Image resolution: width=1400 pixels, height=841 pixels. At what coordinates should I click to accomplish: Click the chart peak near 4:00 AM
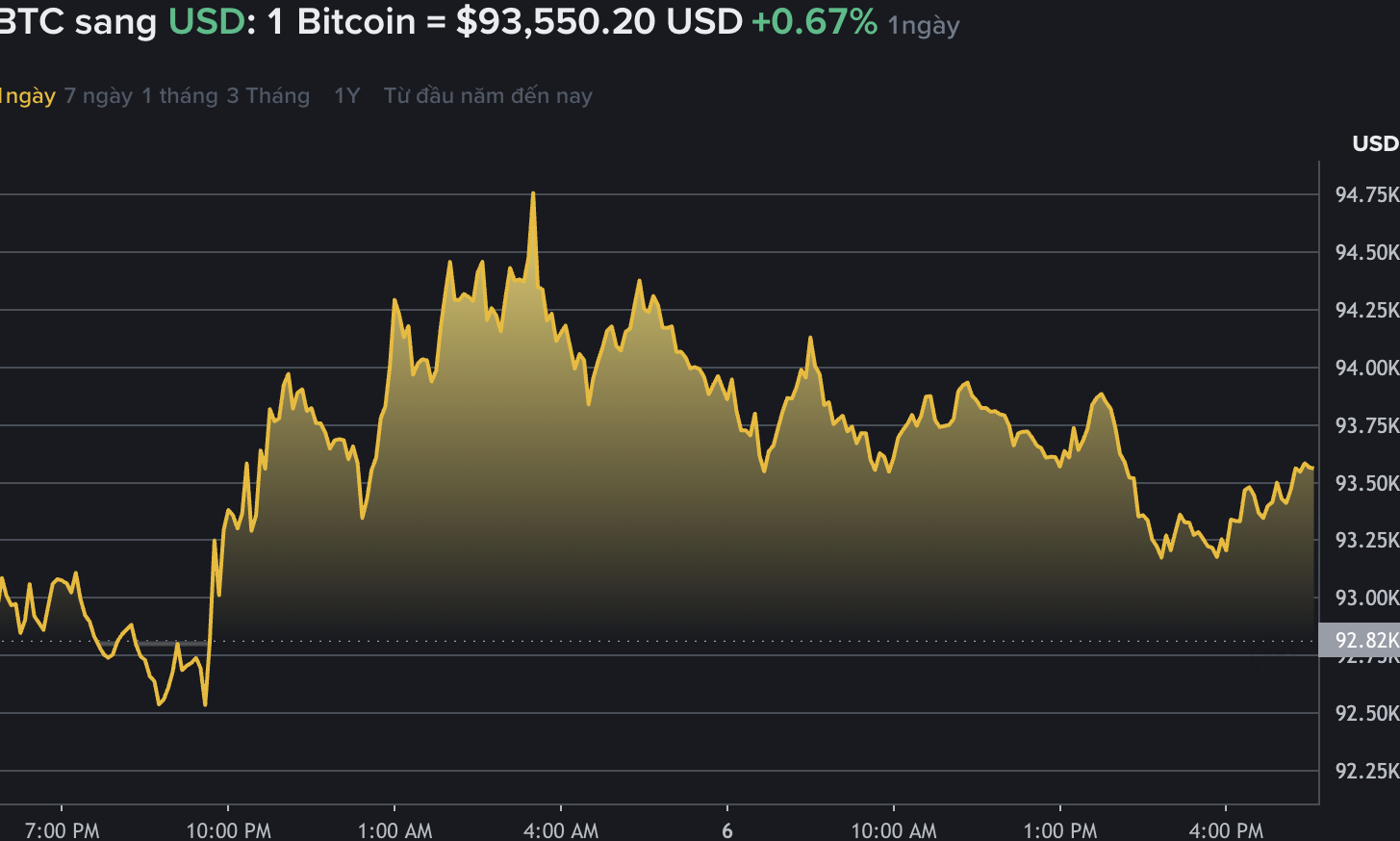[x=533, y=192]
